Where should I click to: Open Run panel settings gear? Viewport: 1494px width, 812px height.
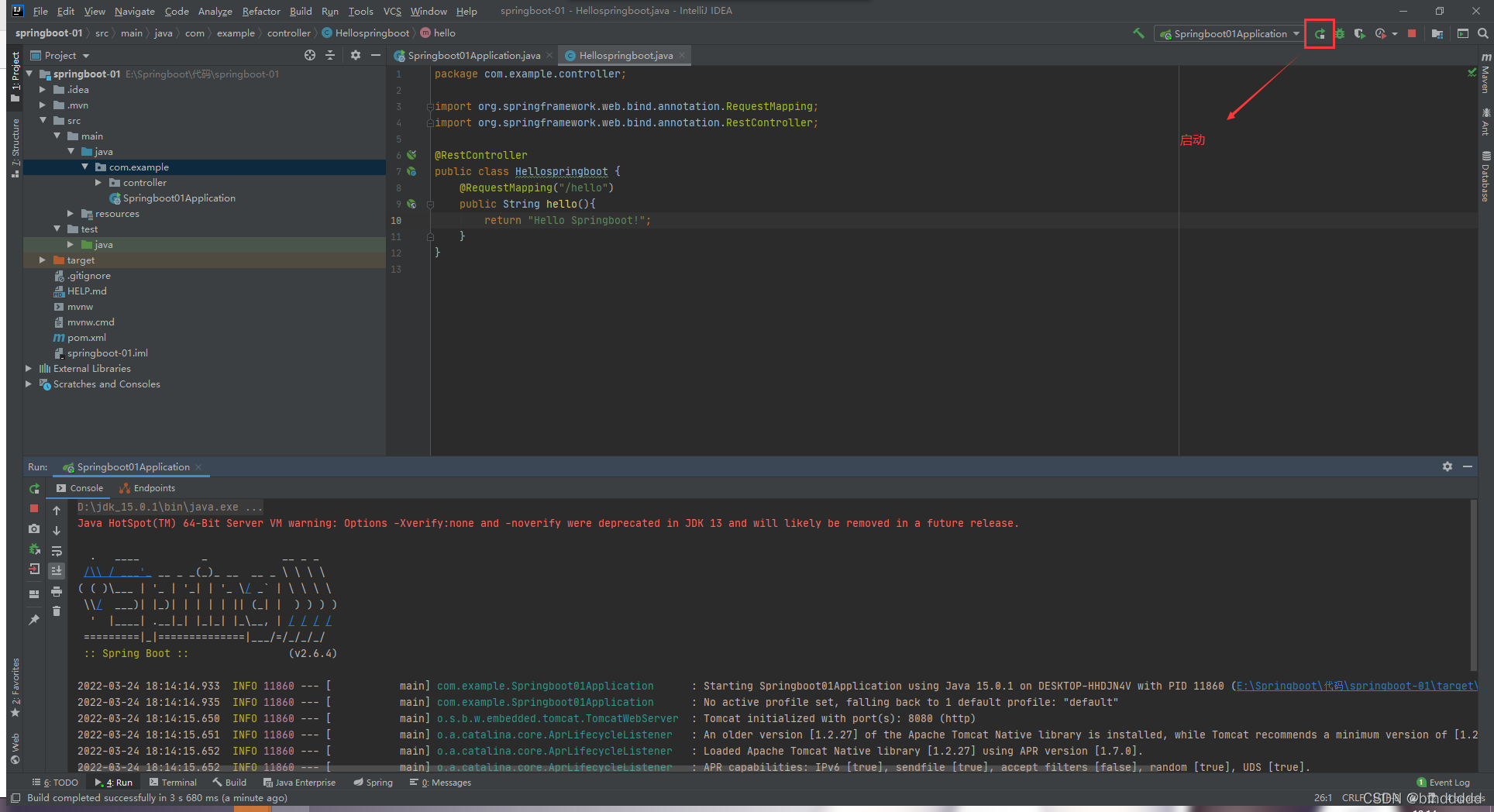point(1448,466)
